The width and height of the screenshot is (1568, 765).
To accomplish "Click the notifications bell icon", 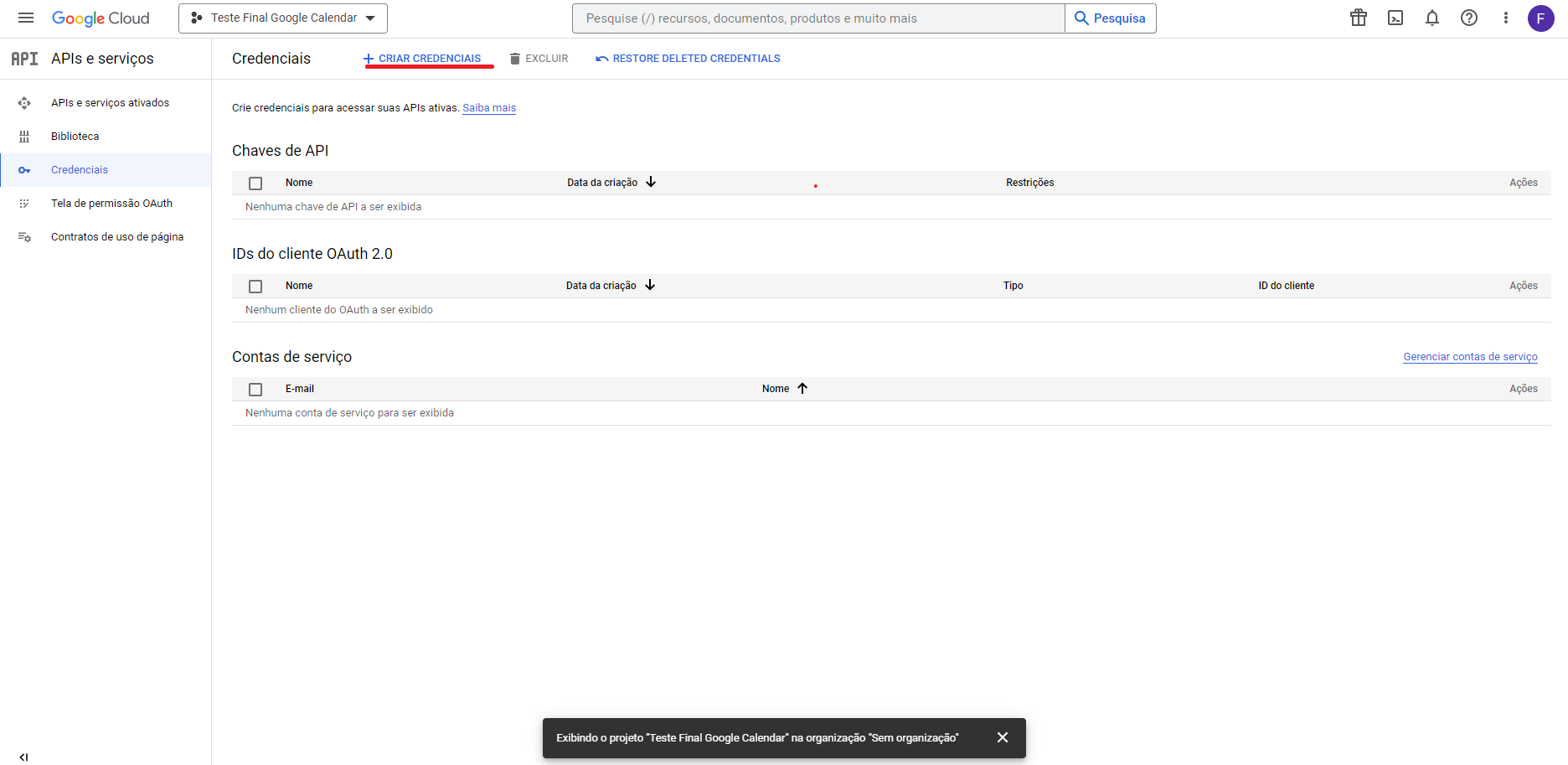I will pos(1432,18).
